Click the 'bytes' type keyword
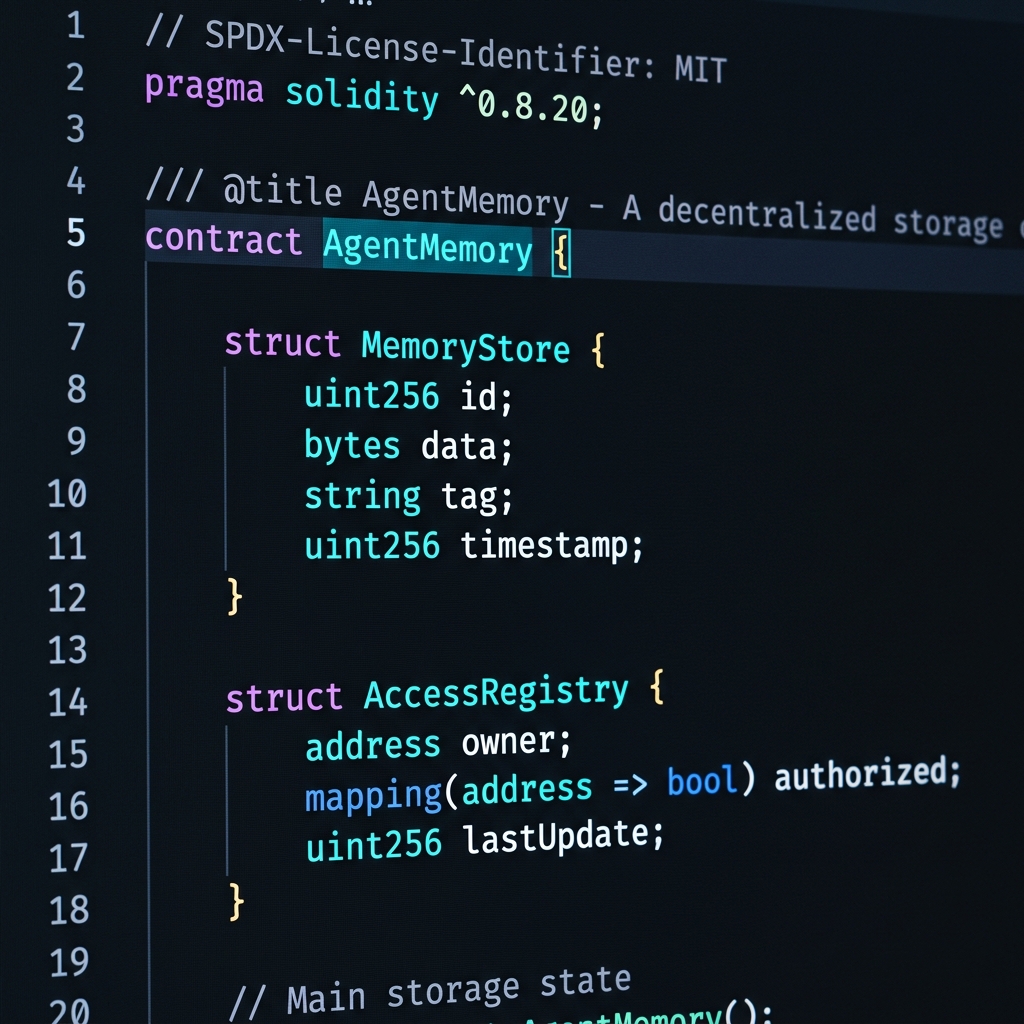Image resolution: width=1024 pixels, height=1024 pixels. click(x=352, y=446)
